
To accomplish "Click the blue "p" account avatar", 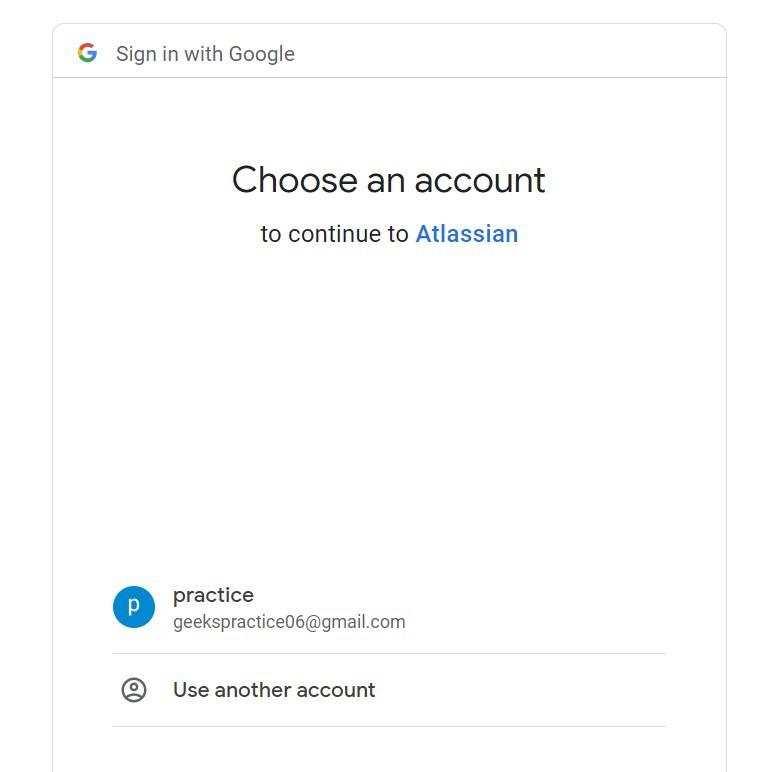I will [134, 607].
